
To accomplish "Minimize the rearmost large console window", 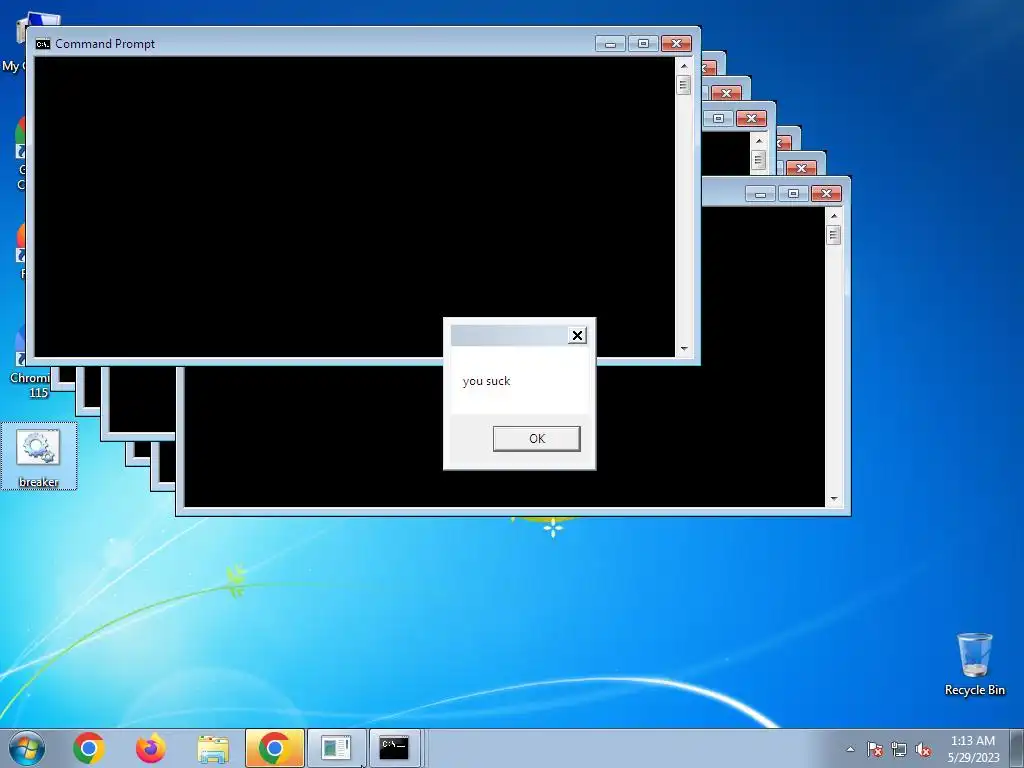I will (x=760, y=194).
